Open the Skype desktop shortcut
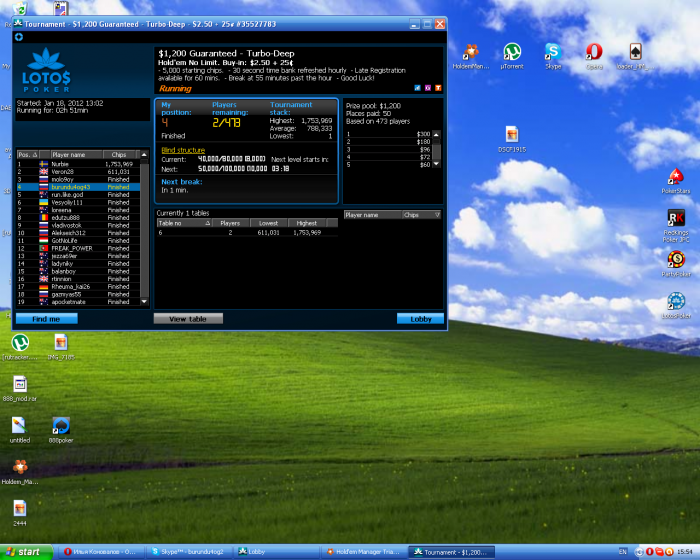The height and width of the screenshot is (560, 700). point(553,52)
